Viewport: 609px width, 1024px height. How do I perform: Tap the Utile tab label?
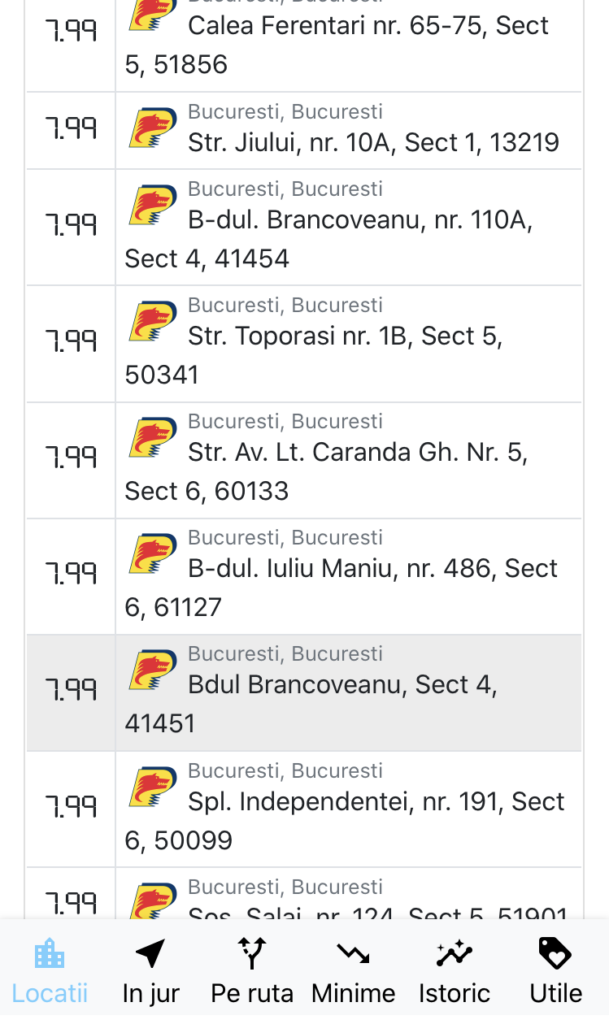coord(555,993)
